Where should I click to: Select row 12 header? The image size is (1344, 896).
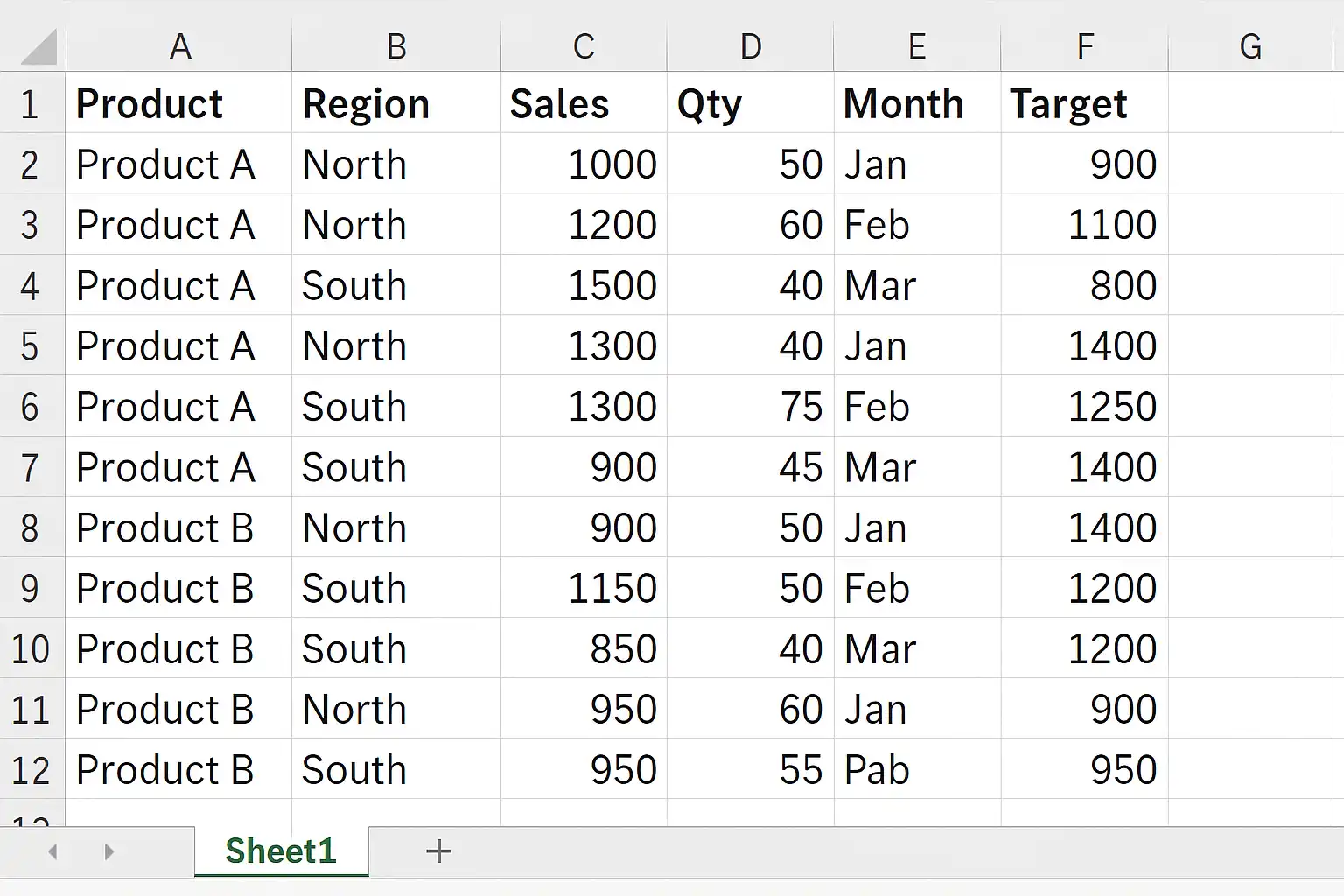pyautogui.click(x=31, y=769)
